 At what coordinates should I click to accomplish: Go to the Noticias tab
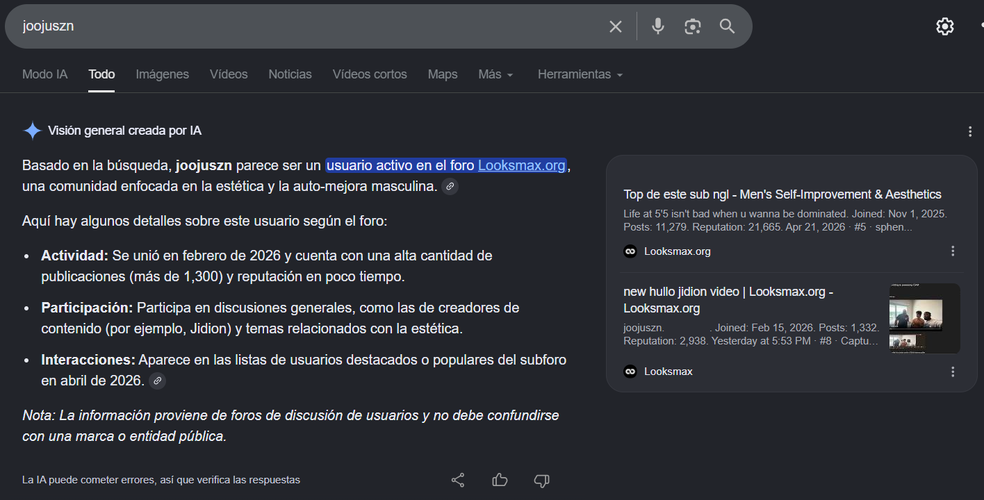[x=290, y=74]
